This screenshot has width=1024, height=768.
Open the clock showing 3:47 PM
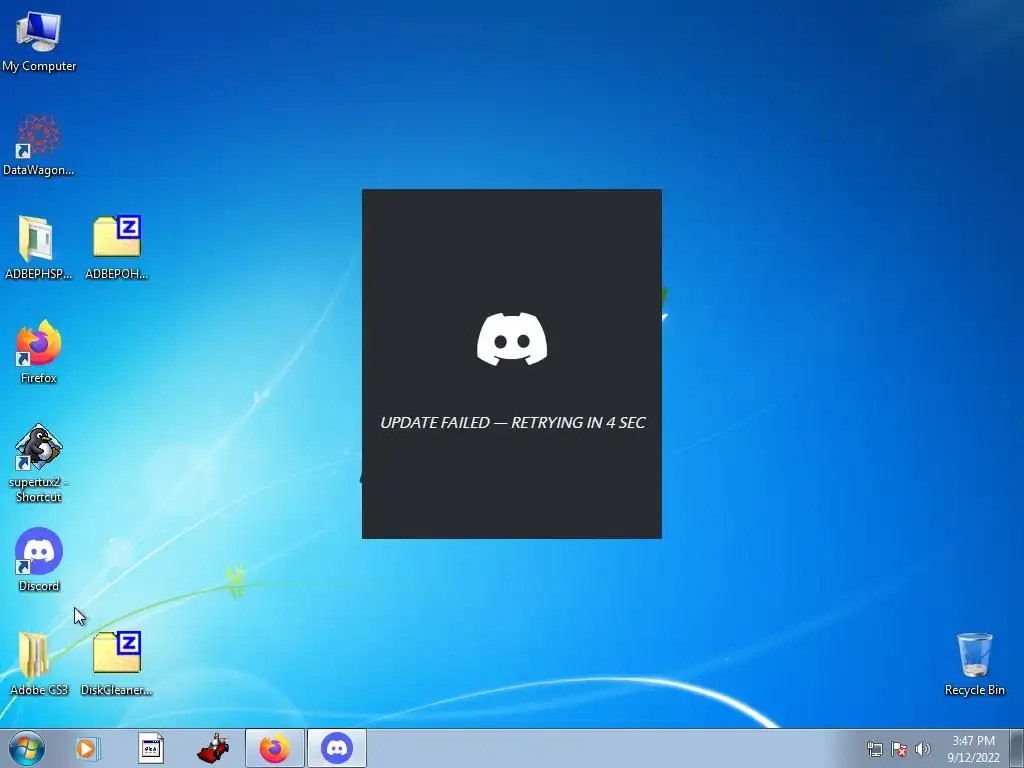tap(973, 749)
